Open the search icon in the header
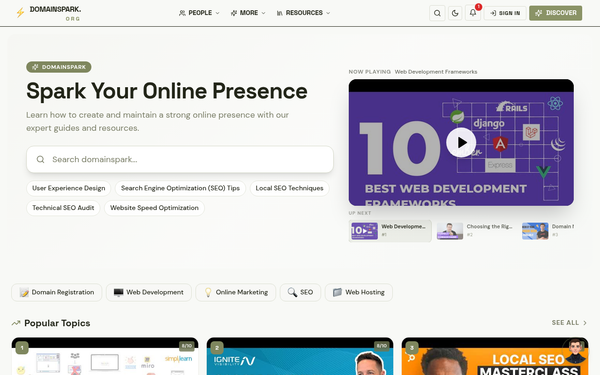 437,13
